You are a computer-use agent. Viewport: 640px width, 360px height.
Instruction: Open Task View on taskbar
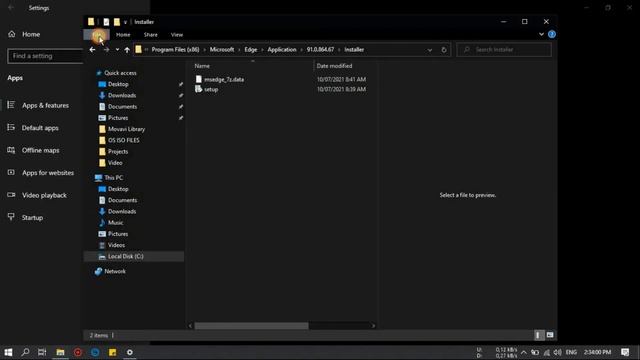coord(42,352)
